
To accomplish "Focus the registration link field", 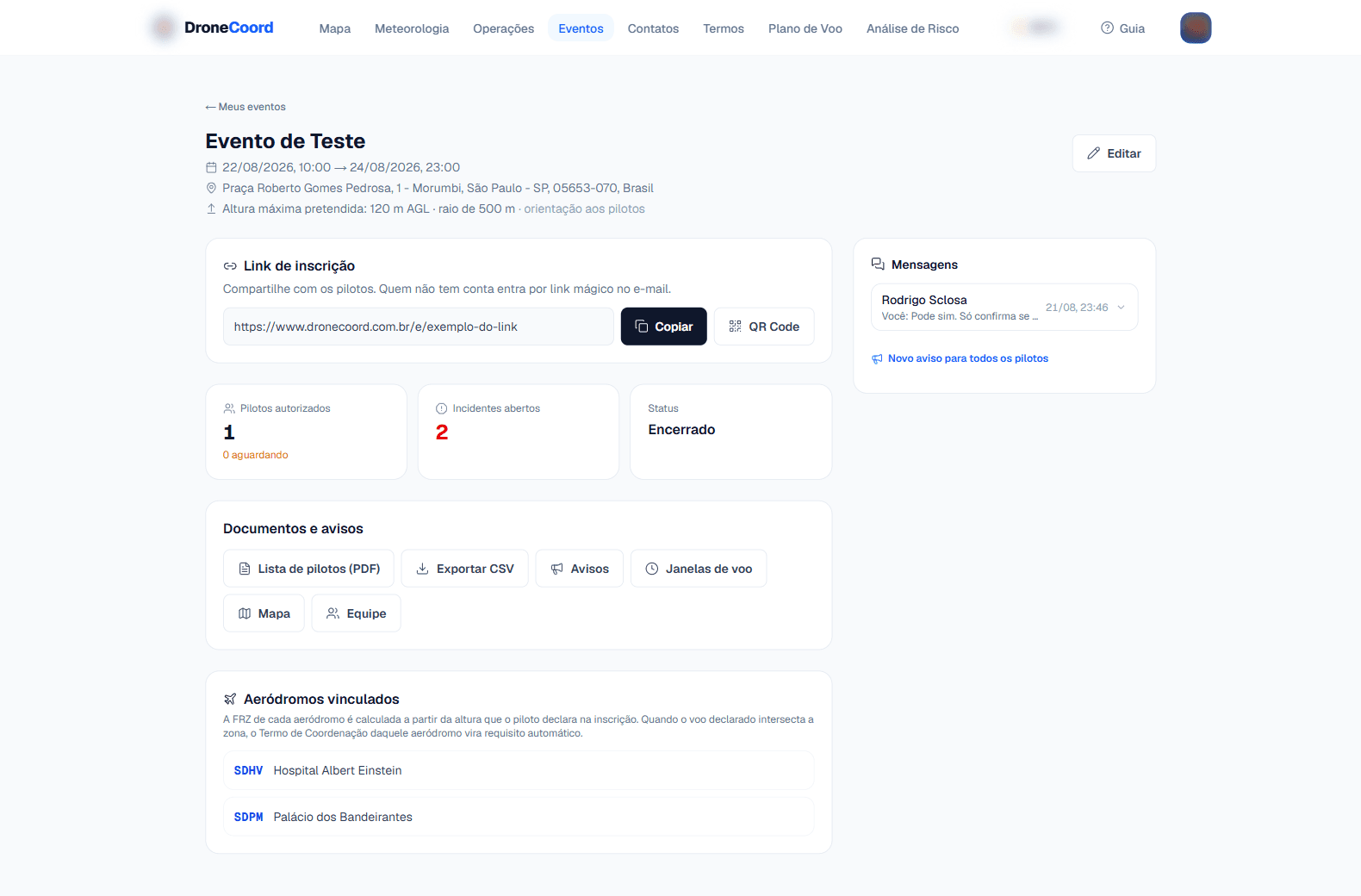I will pos(419,327).
